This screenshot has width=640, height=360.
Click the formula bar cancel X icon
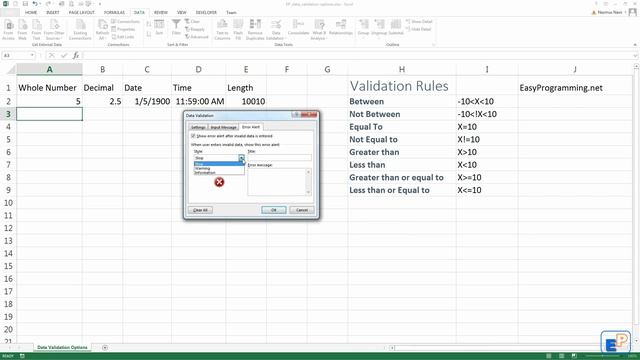tap(51, 55)
